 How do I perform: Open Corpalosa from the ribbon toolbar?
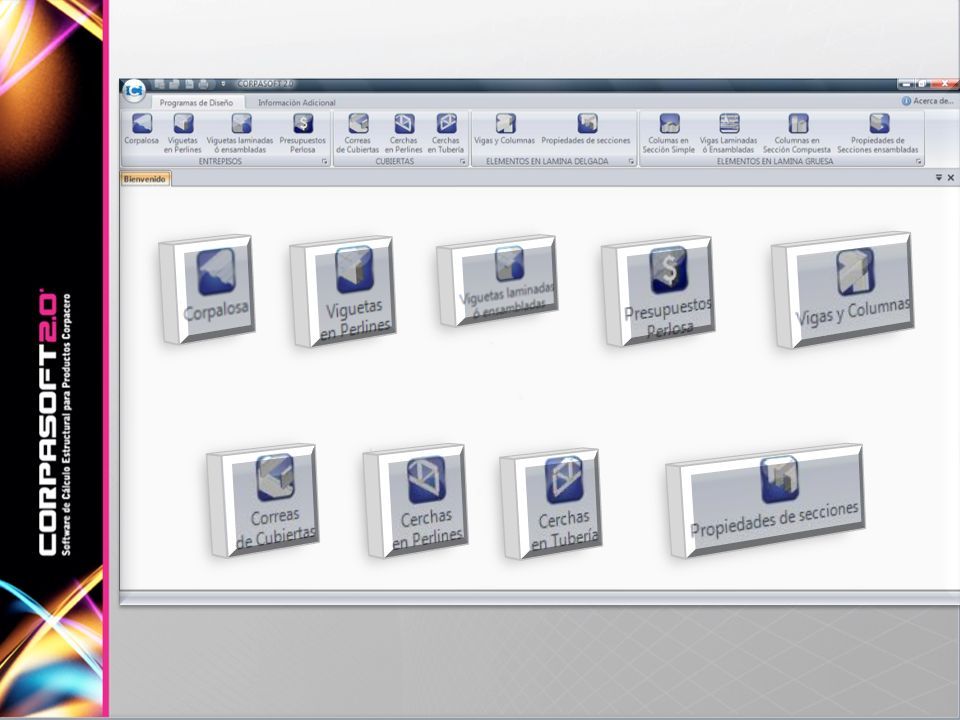click(141, 129)
